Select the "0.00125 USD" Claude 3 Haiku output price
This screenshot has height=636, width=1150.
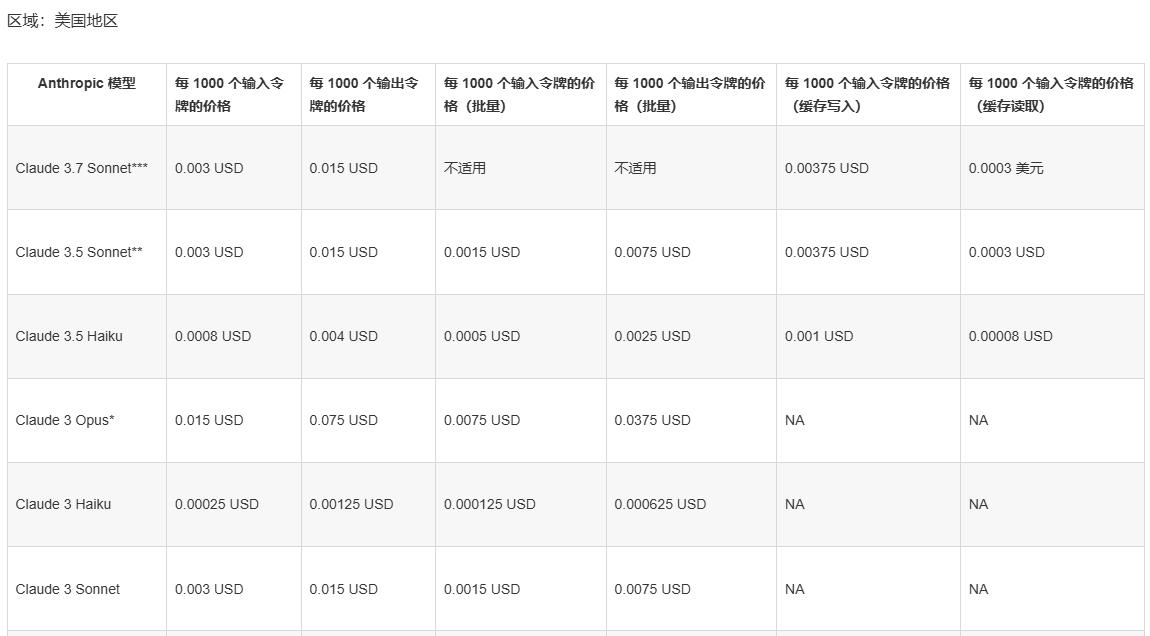[x=351, y=504]
